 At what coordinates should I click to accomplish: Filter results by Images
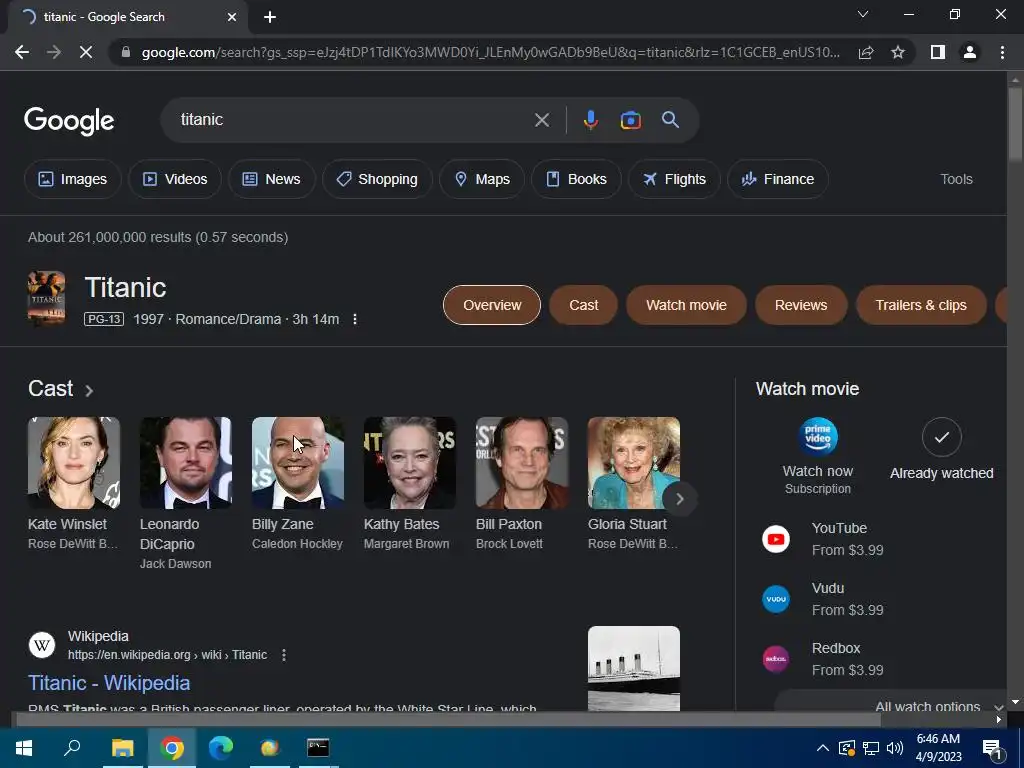coord(72,179)
